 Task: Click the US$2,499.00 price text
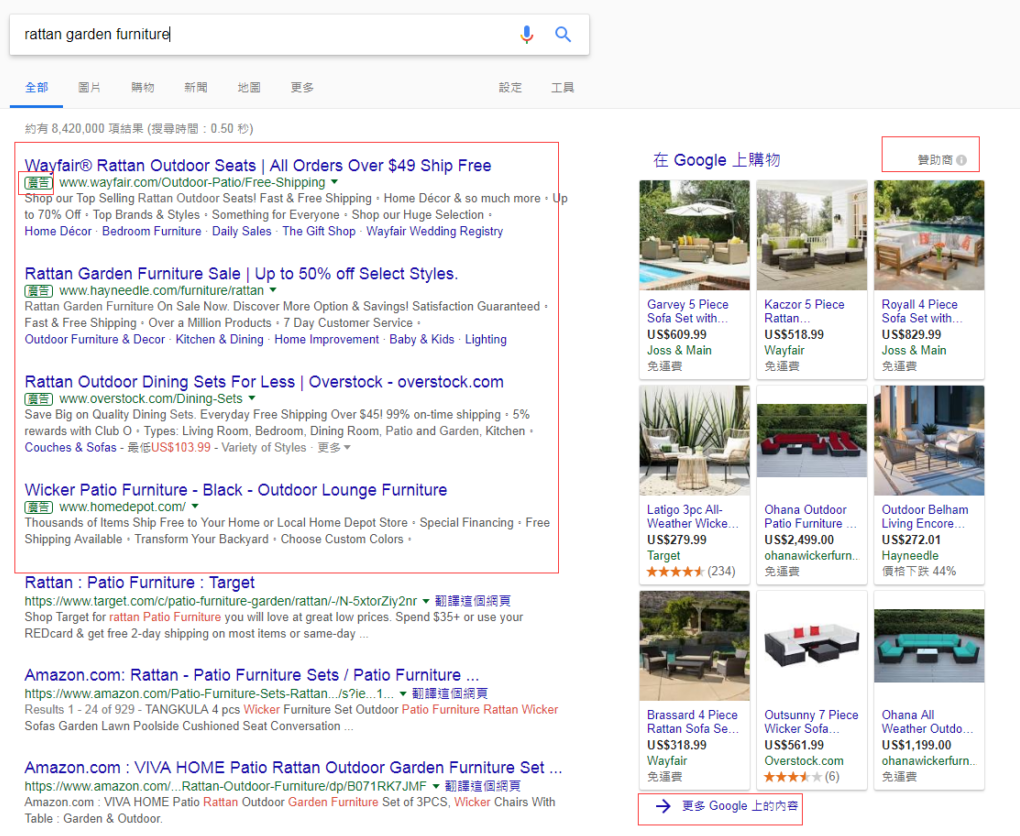[799, 540]
